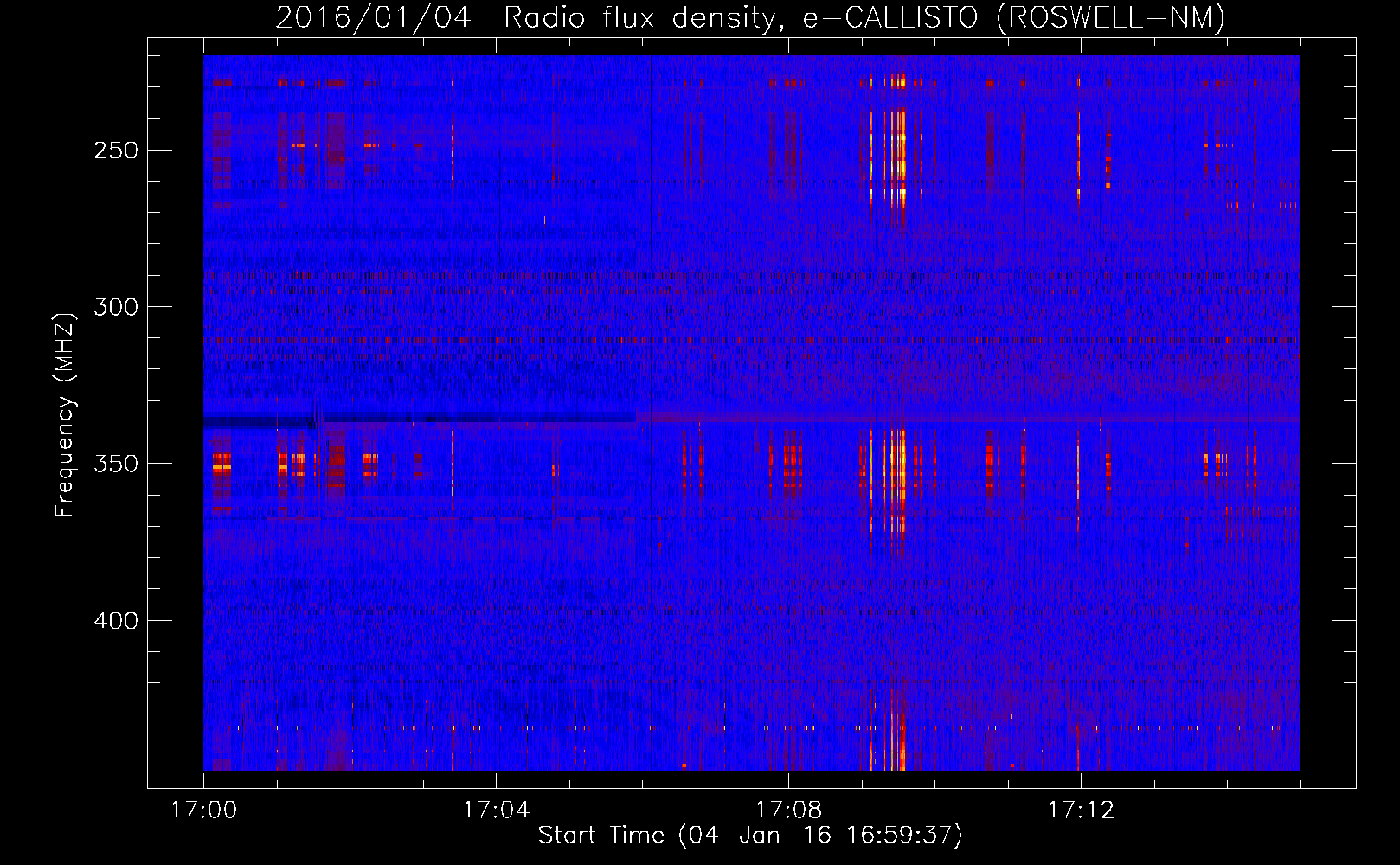Click the 17:08 time tick label

point(788,811)
